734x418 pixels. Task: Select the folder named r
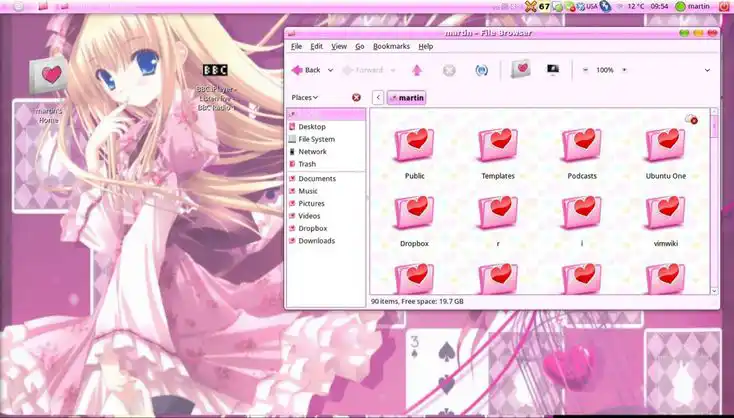tap(498, 213)
